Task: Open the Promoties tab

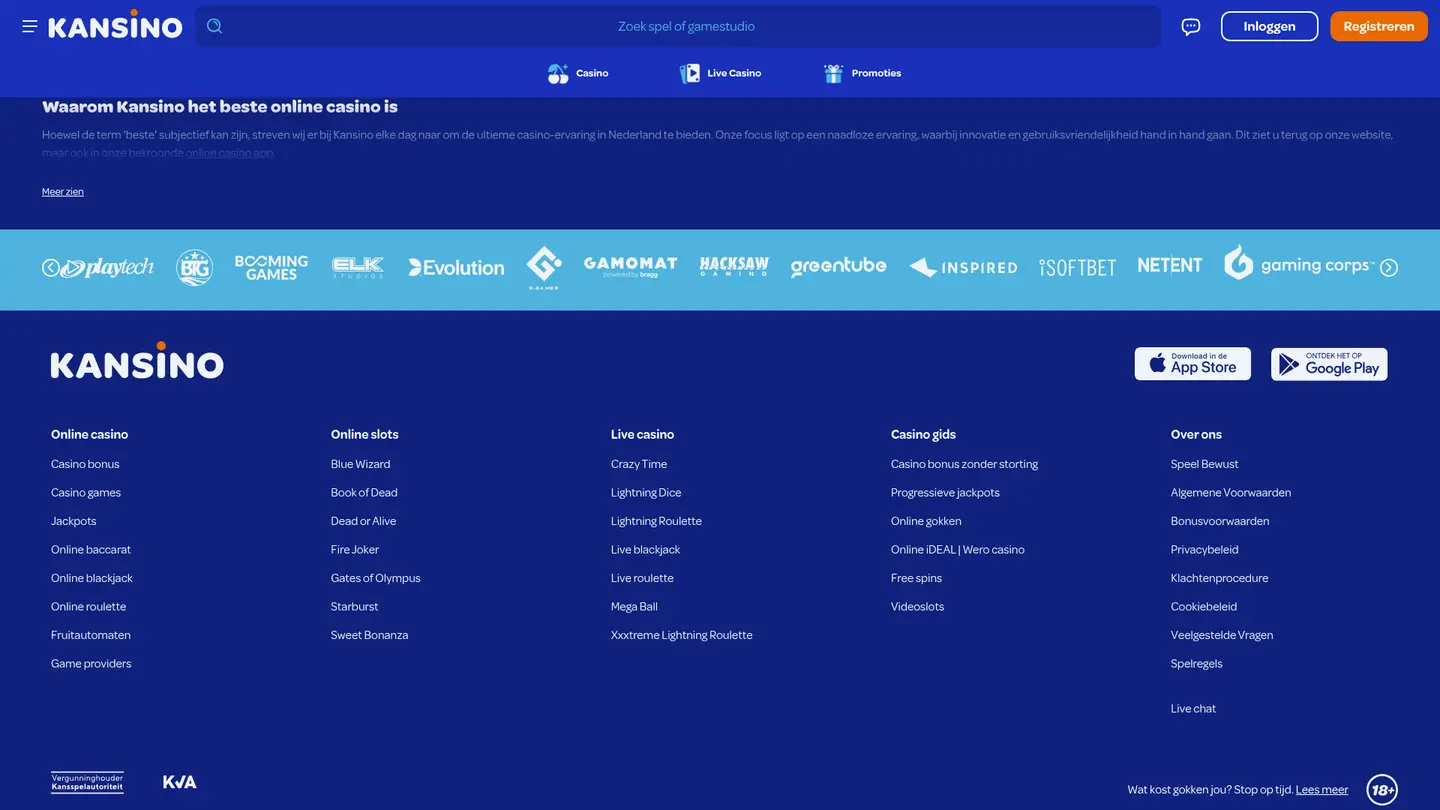Action: (862, 73)
